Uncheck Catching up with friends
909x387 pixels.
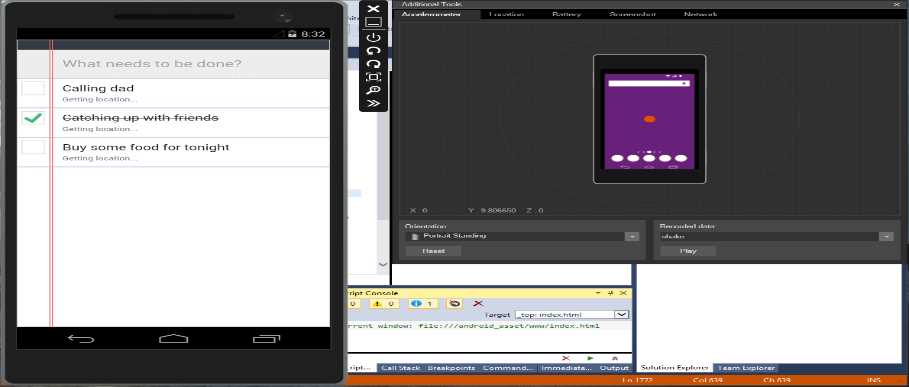coord(33,118)
